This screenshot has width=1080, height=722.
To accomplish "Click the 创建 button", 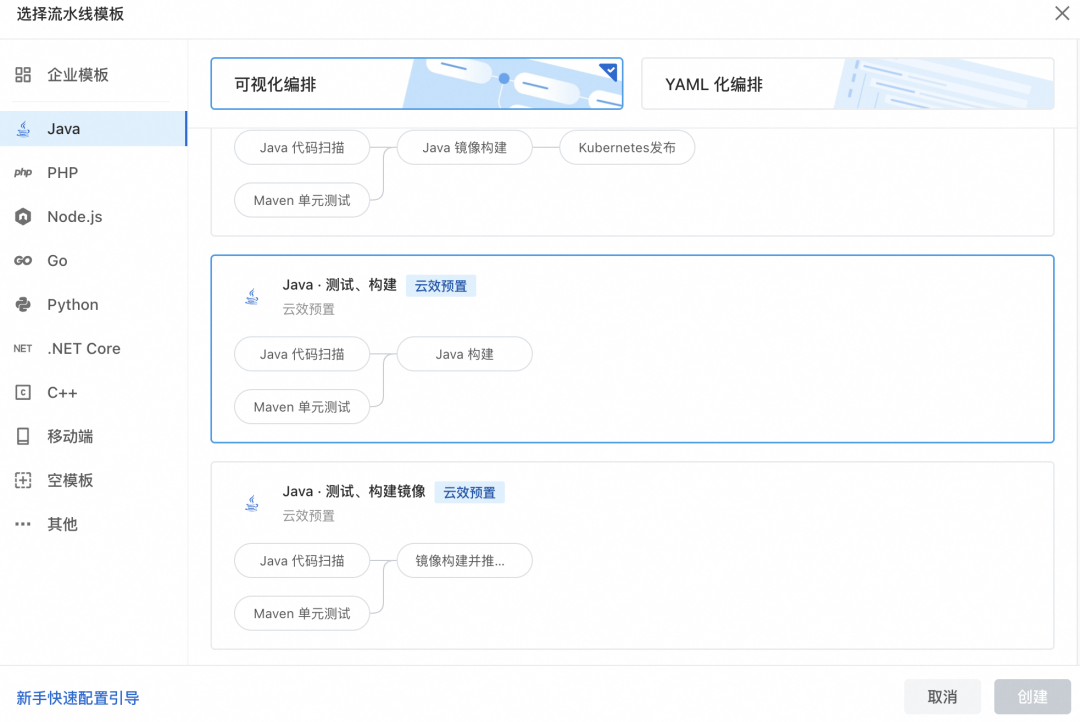I will click(x=1032, y=697).
